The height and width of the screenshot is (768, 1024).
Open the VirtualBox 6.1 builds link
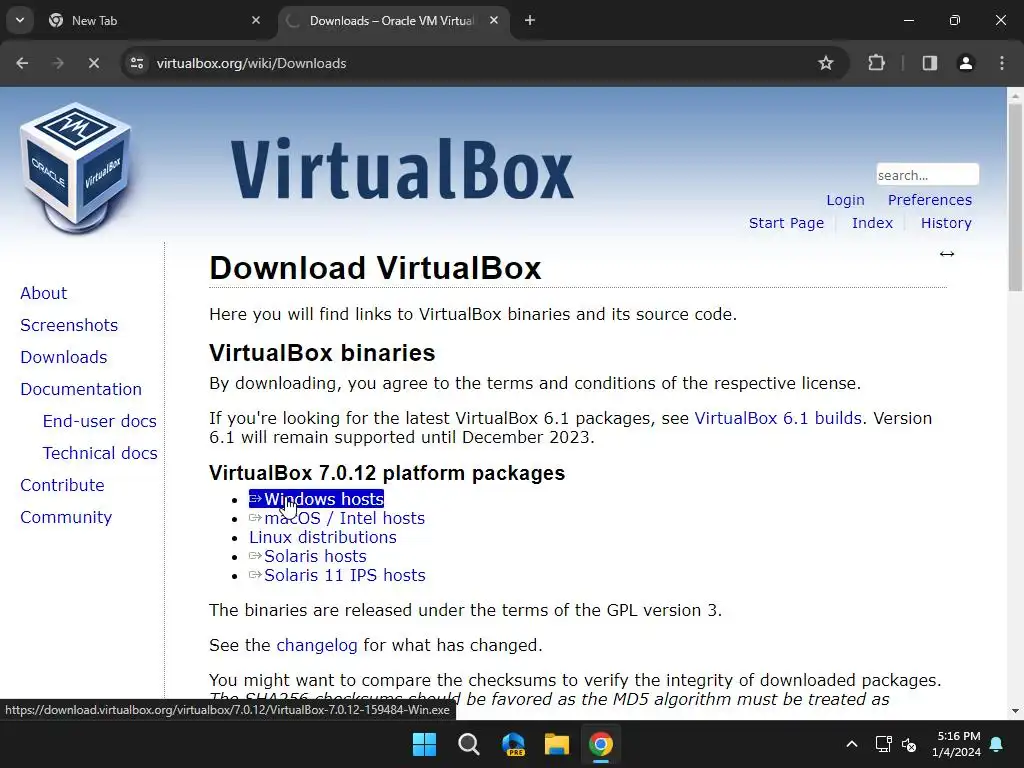point(778,418)
